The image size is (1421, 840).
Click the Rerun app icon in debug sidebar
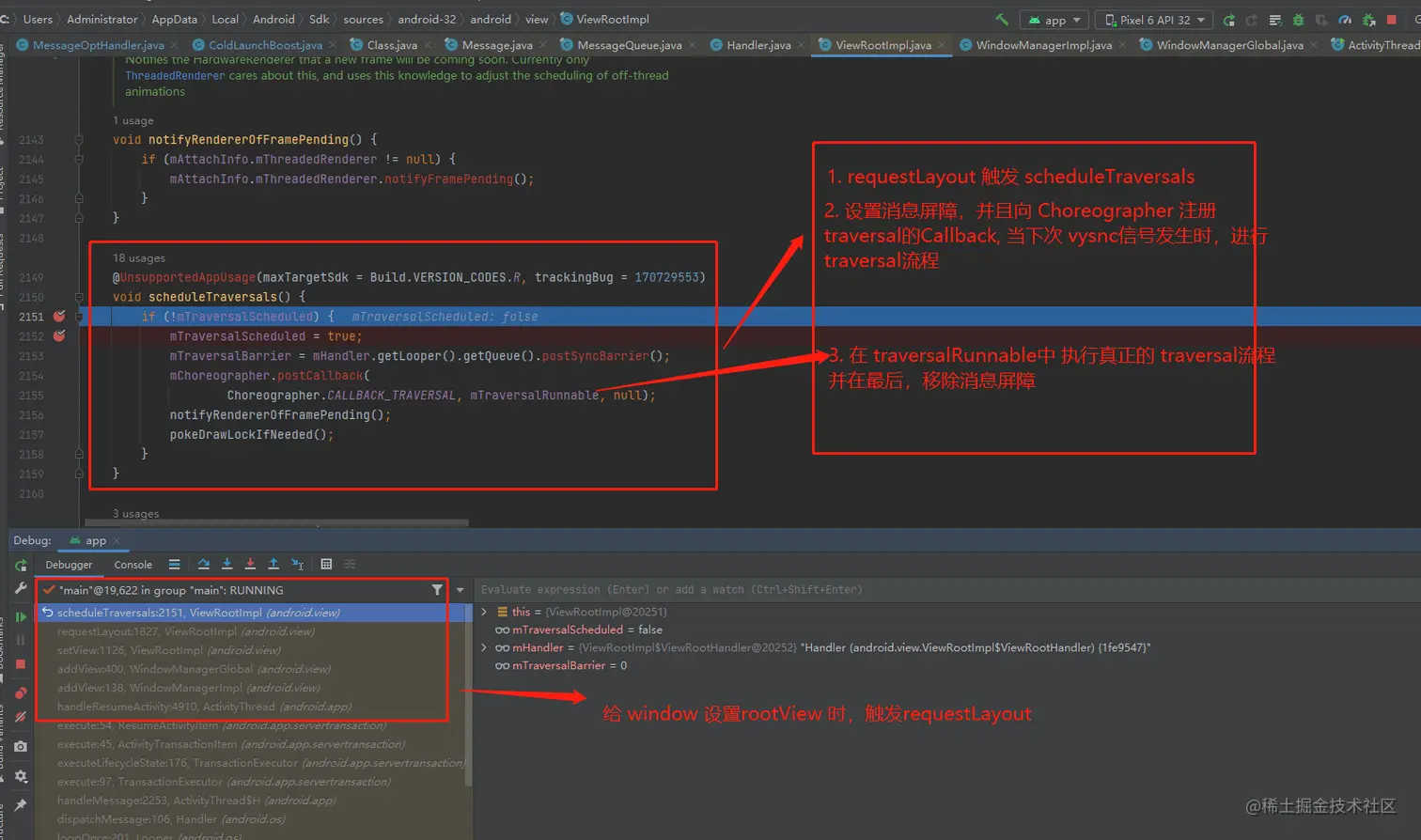tap(21, 566)
